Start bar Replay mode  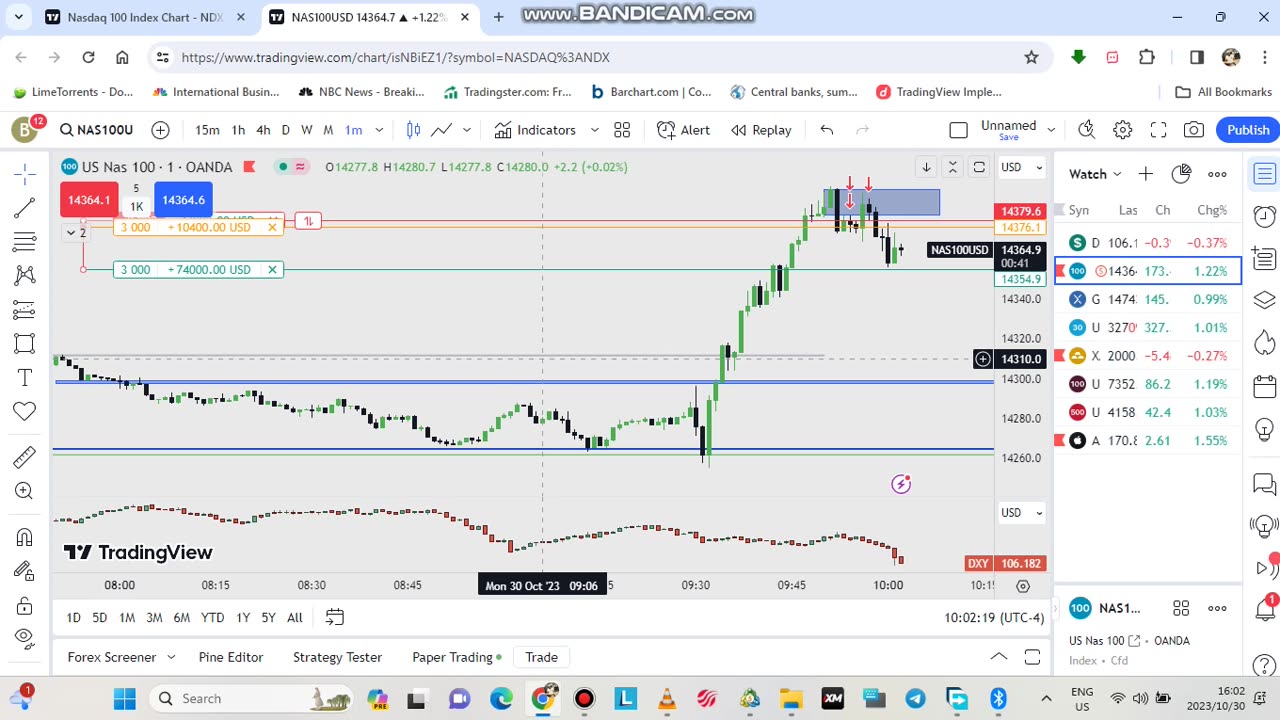762,130
